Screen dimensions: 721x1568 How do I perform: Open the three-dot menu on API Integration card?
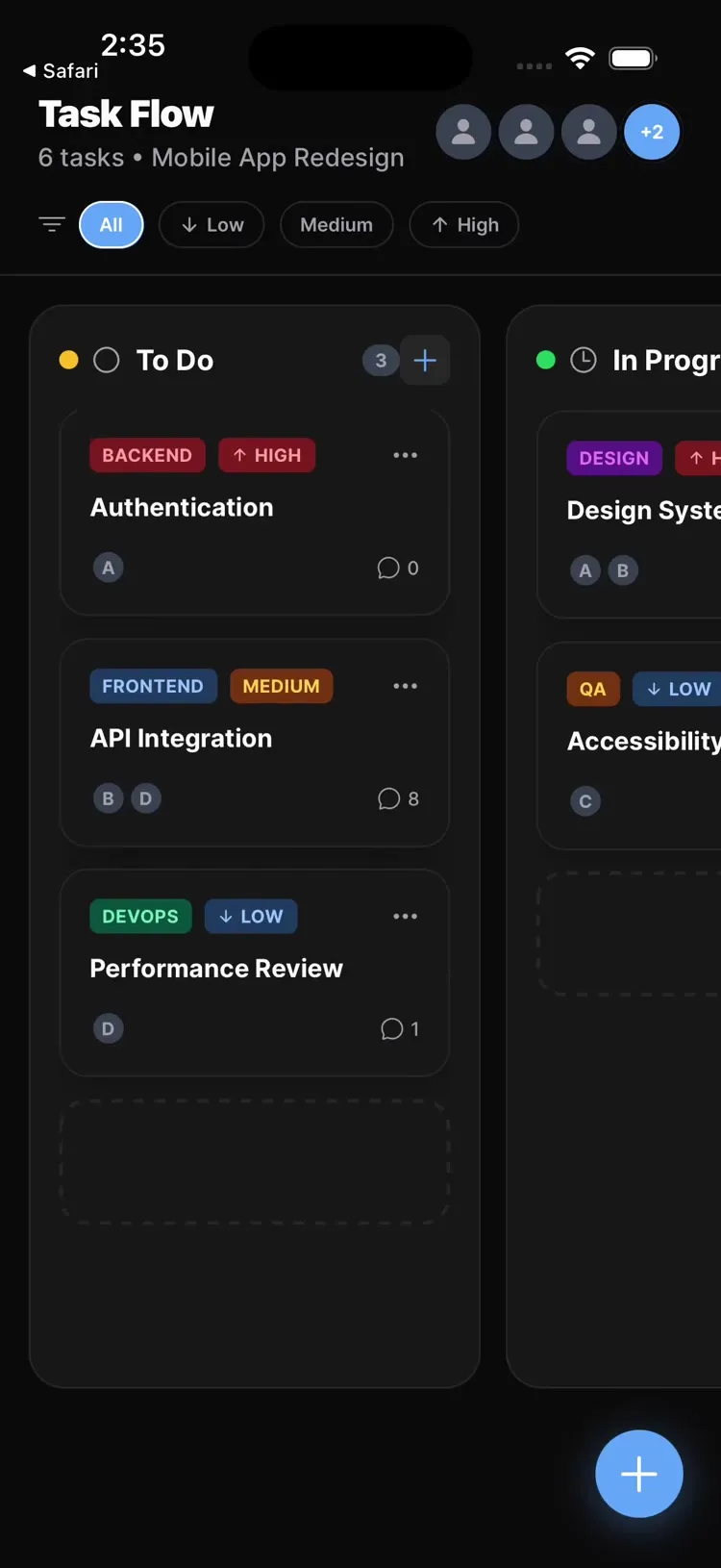click(406, 686)
